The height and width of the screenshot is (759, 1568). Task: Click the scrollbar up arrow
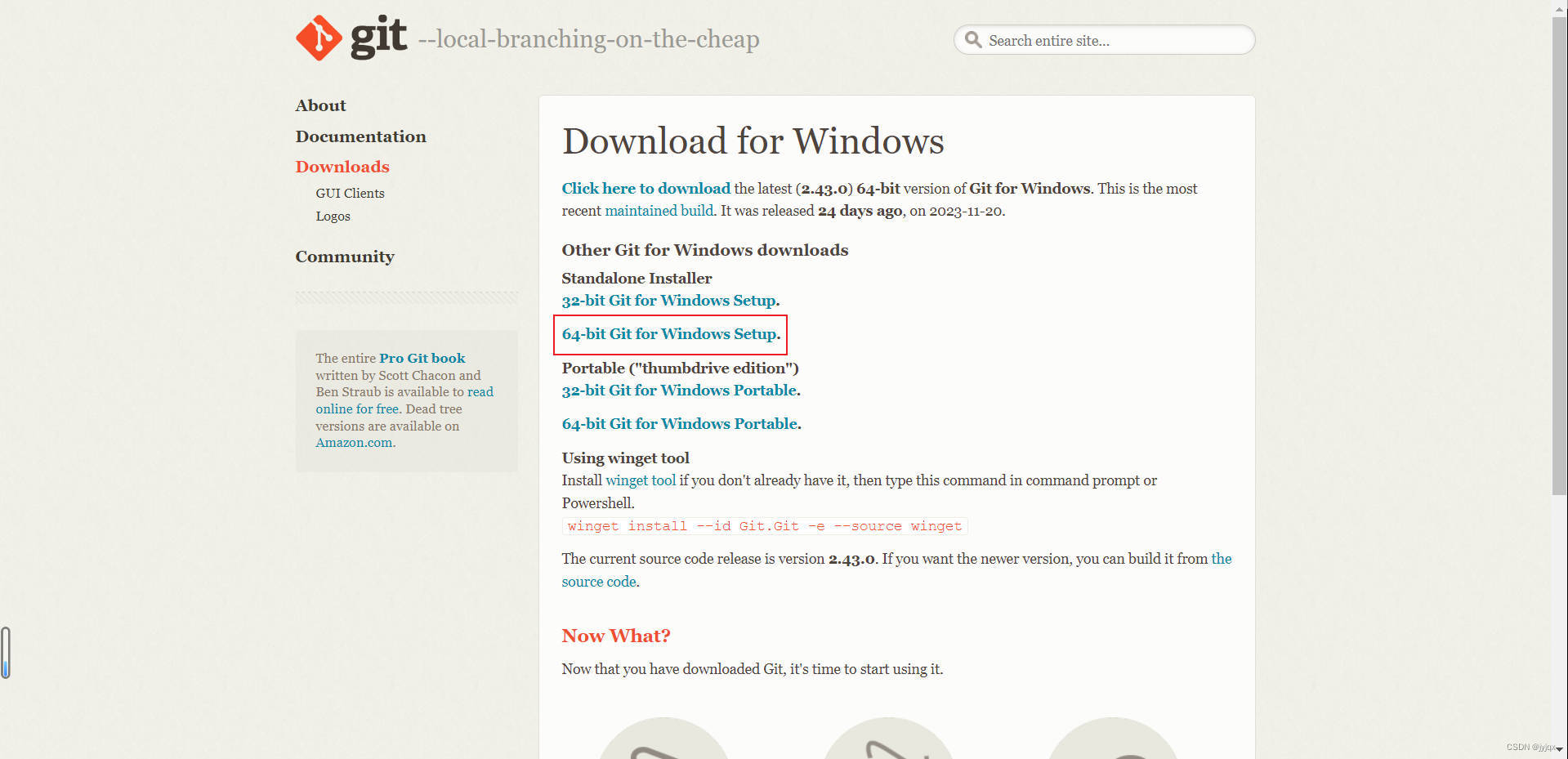[x=1559, y=7]
